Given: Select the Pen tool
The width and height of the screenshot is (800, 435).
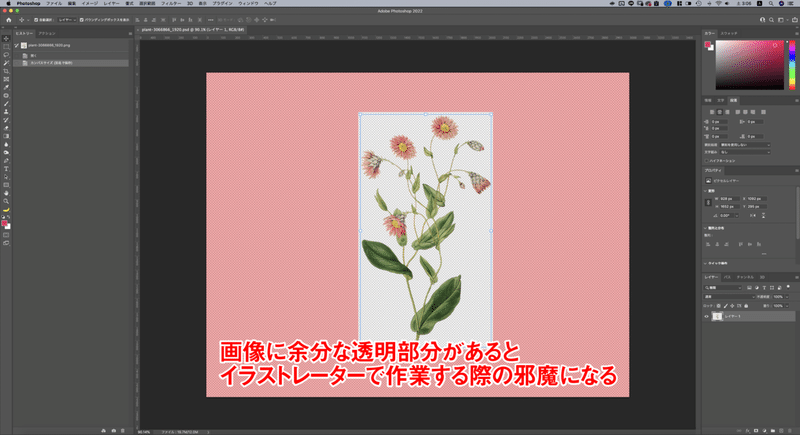Looking at the screenshot, I should click(x=6, y=161).
